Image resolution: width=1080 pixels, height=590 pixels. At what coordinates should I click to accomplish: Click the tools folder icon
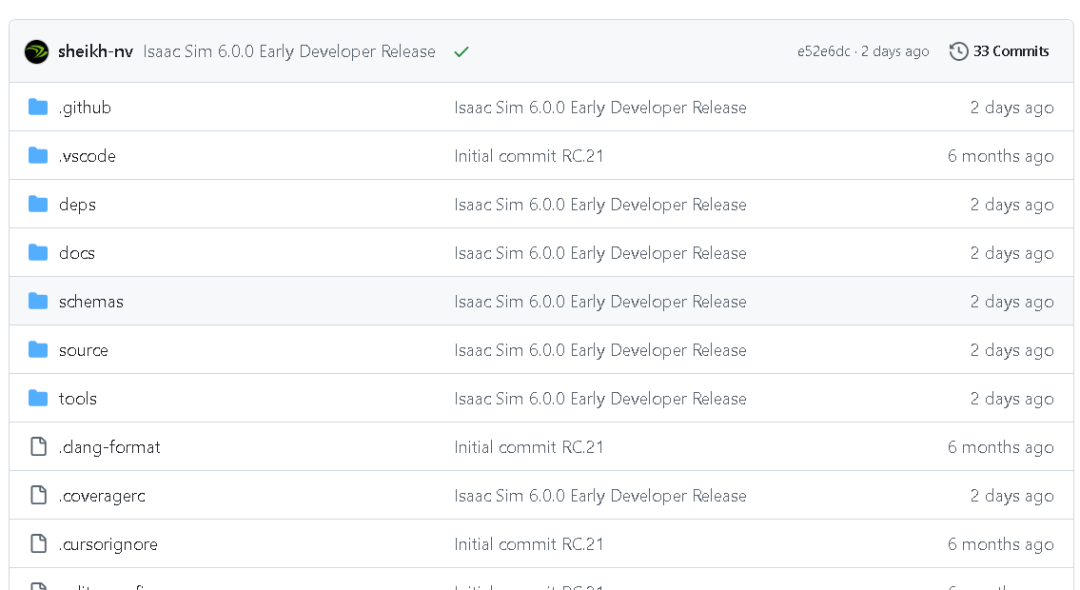[38, 398]
